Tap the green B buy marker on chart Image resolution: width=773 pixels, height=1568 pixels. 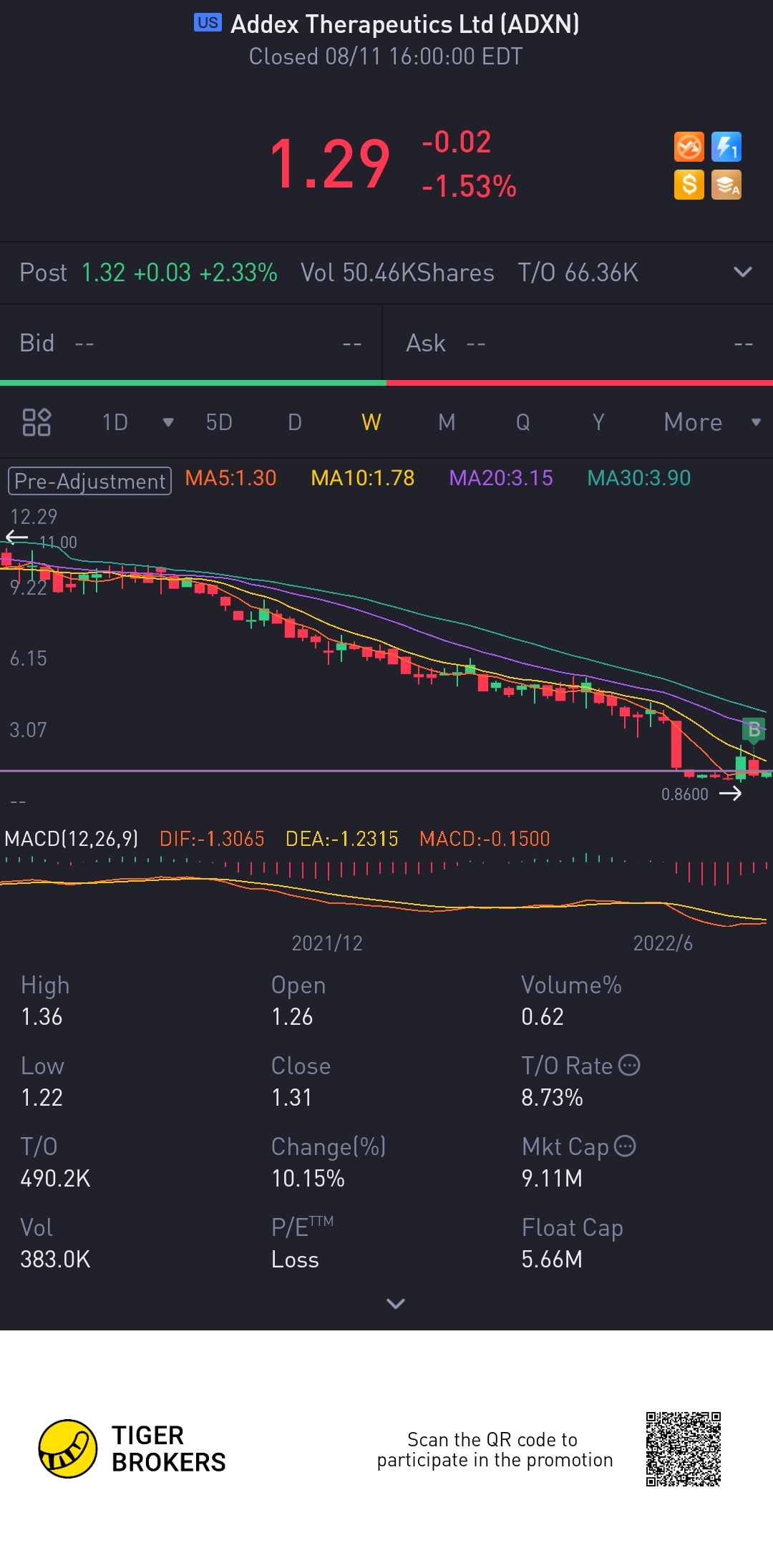tap(754, 730)
